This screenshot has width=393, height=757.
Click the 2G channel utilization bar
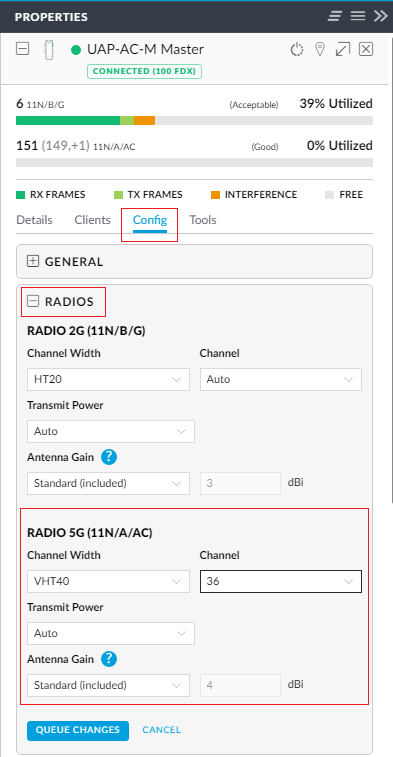tap(194, 121)
